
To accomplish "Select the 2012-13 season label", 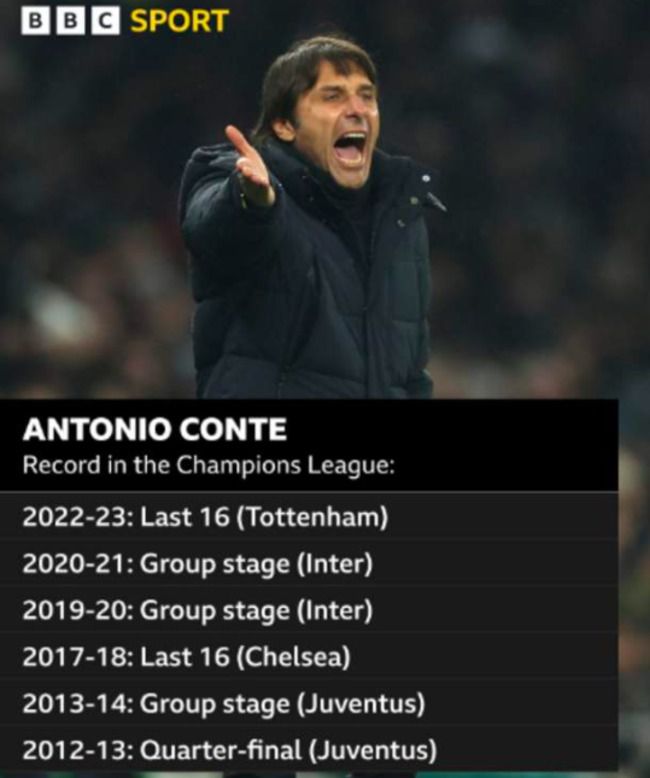I will (x=76, y=750).
